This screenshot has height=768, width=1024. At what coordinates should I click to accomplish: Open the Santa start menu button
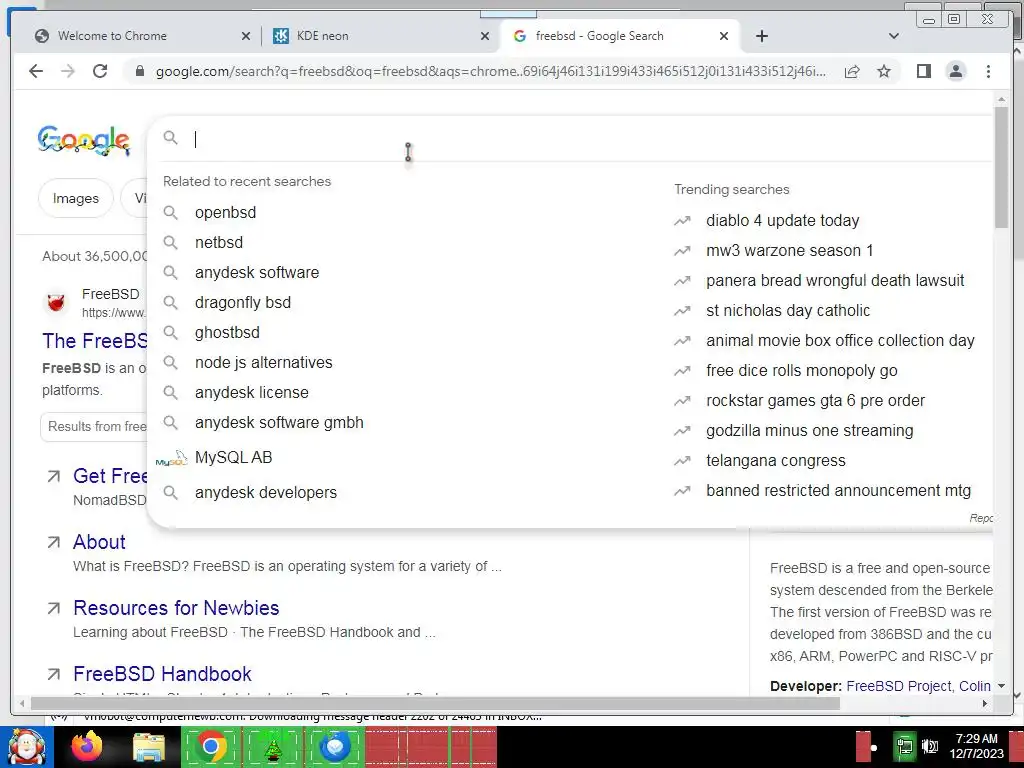[26, 747]
